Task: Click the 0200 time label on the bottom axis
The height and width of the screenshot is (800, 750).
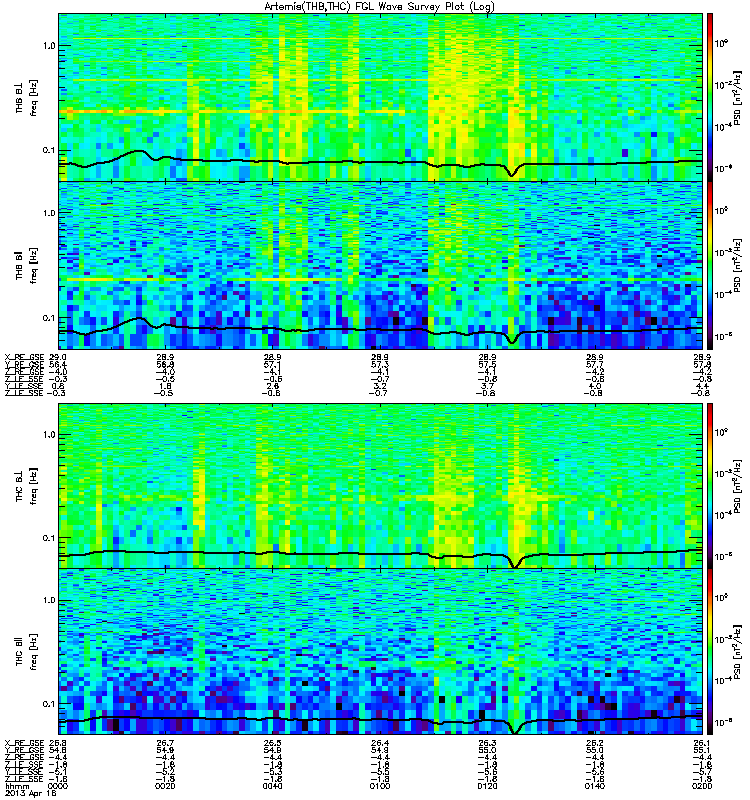Action: [702, 786]
